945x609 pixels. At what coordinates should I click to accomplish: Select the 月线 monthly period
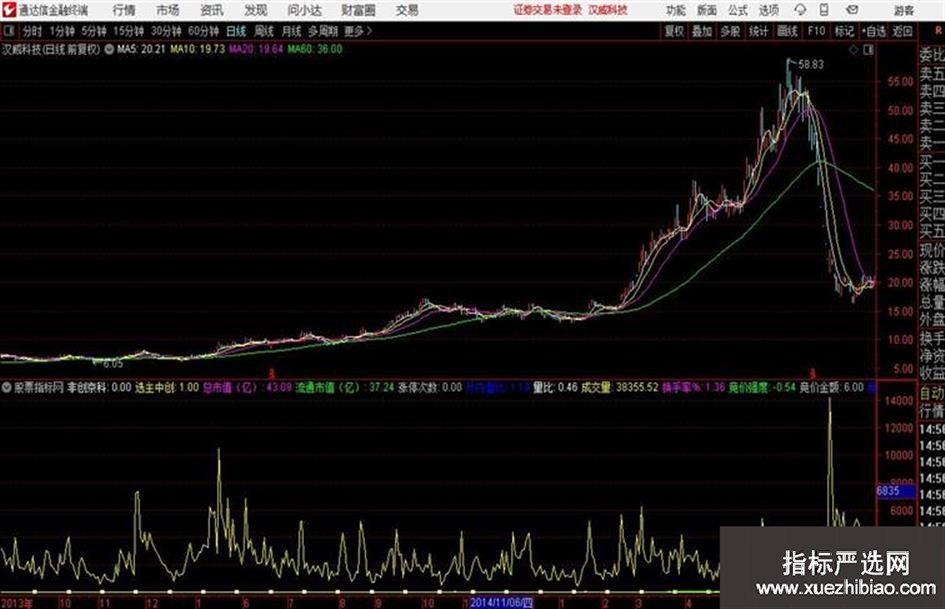click(291, 31)
